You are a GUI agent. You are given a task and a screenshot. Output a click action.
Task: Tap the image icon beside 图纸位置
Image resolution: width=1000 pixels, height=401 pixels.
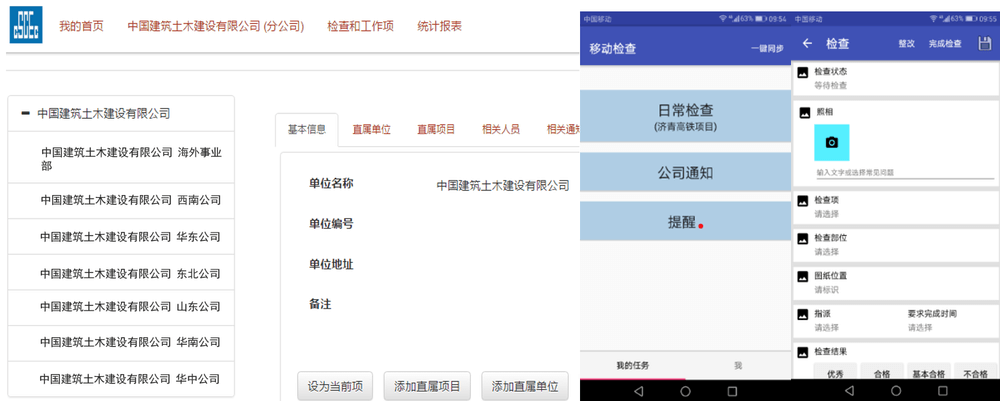tap(804, 277)
